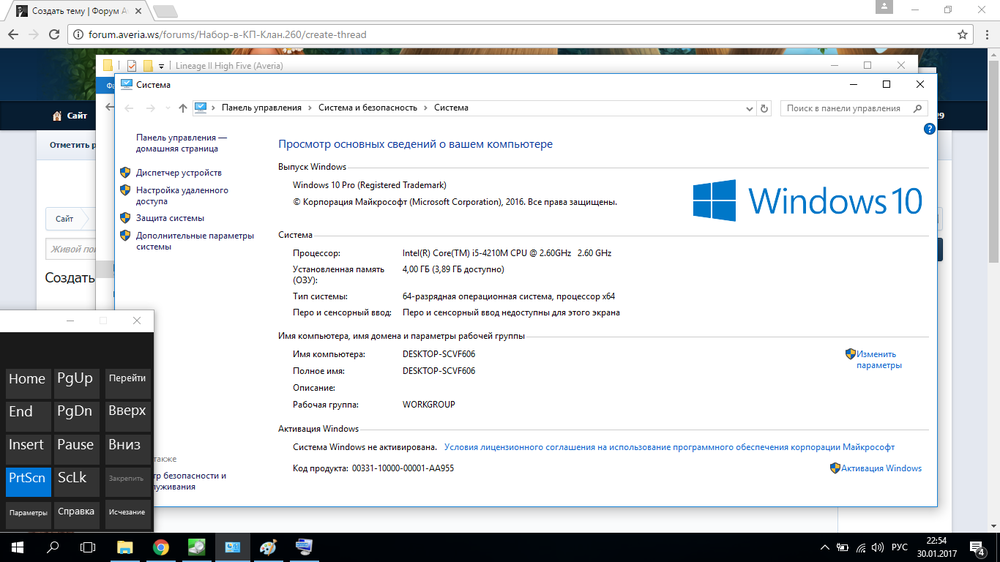Toggle the Исчезание key on keyboard
Viewport: 1000px width, 562px height.
[127, 512]
